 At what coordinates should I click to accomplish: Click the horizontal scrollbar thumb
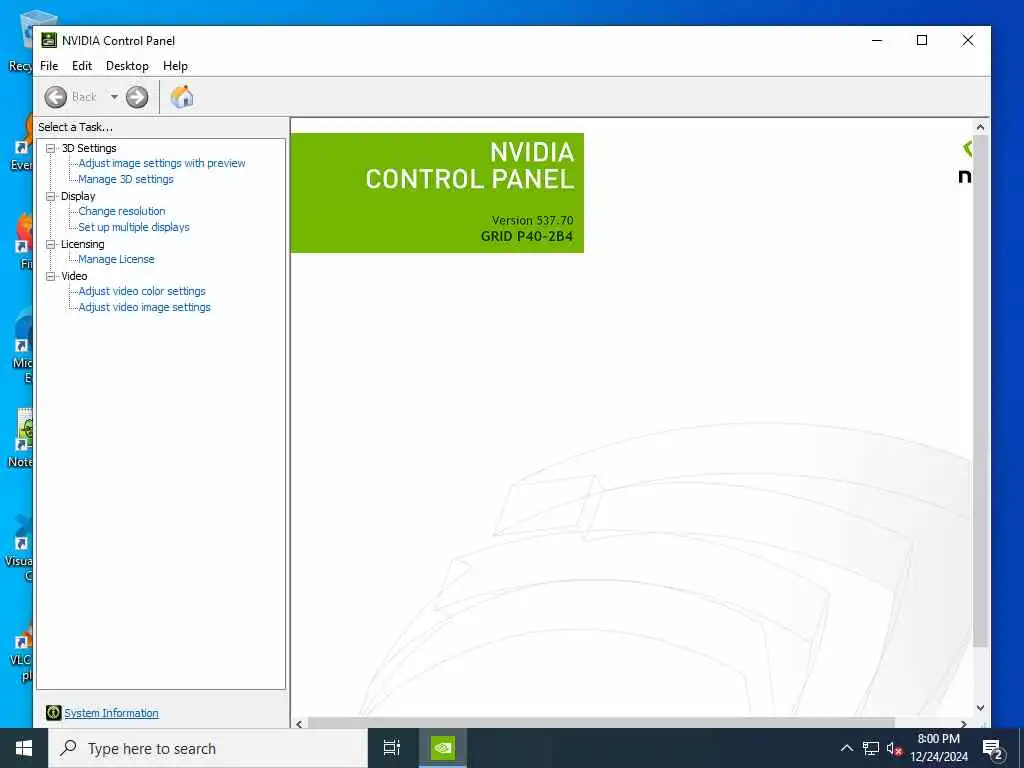(x=601, y=724)
